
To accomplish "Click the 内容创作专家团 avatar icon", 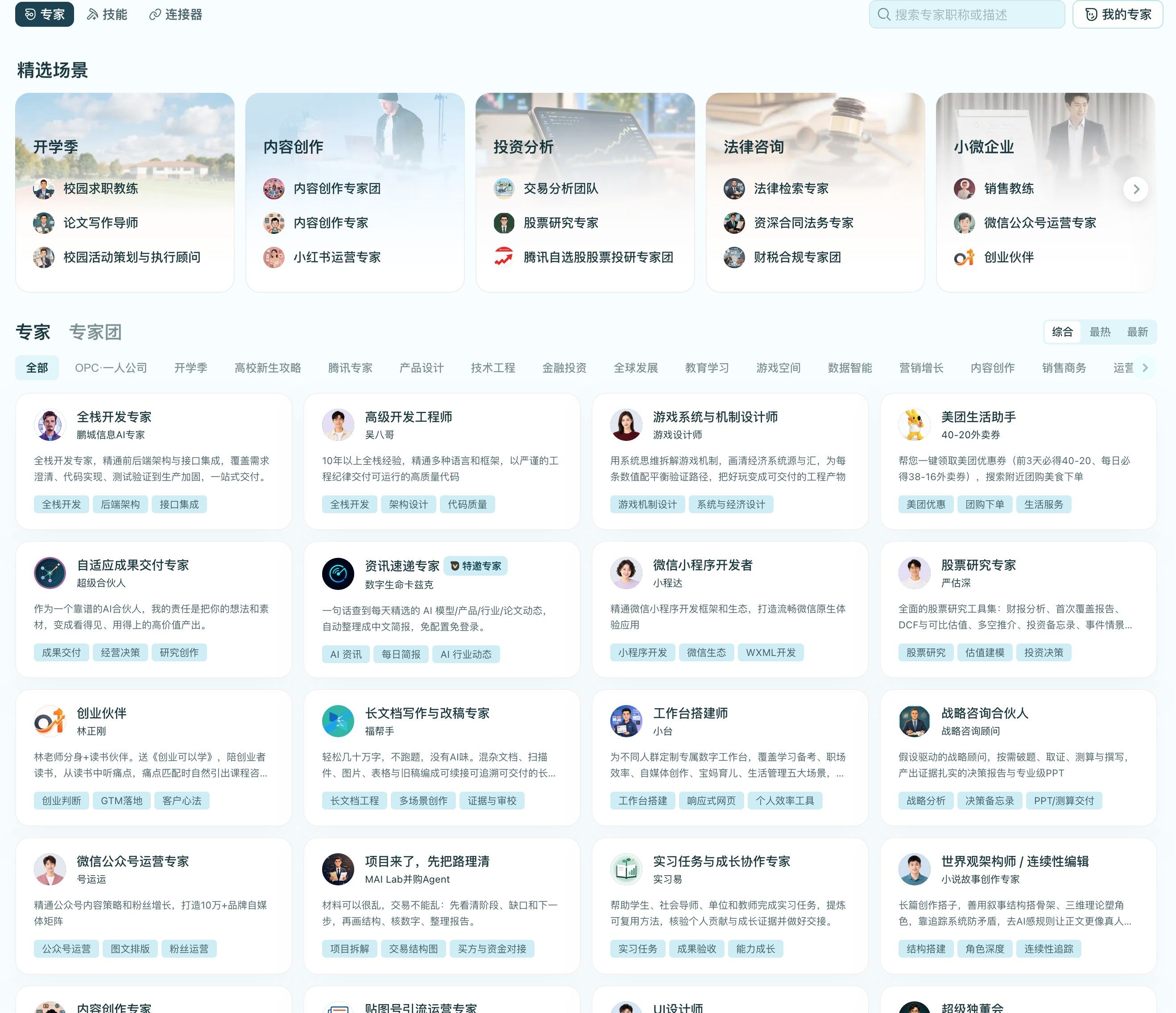I will (x=273, y=188).
